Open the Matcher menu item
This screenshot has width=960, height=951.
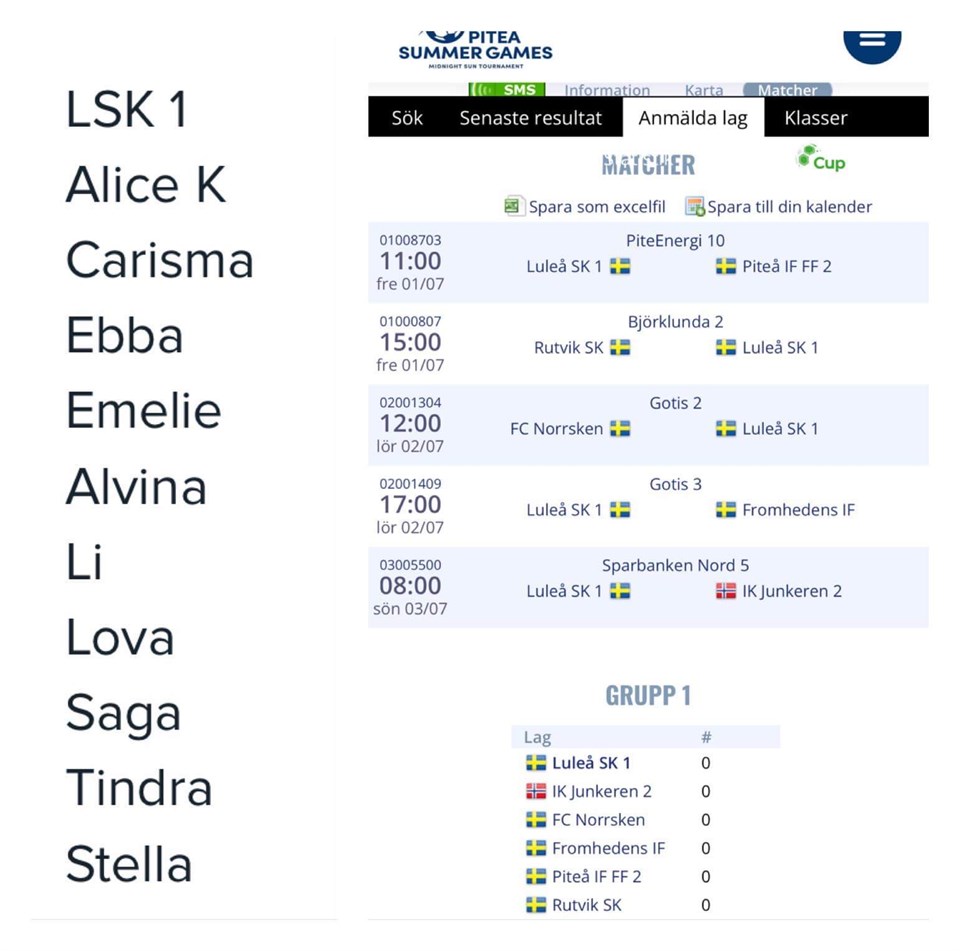coord(787,89)
